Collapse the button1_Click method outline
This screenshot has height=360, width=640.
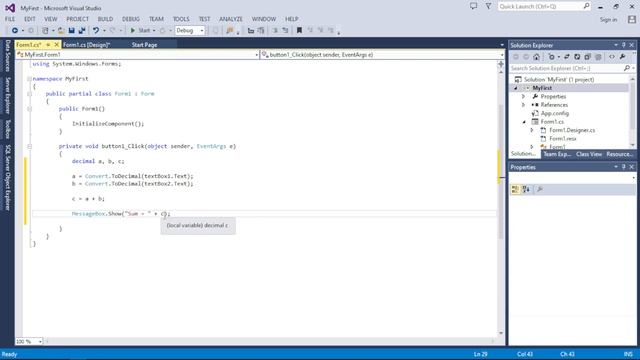pos(29,146)
